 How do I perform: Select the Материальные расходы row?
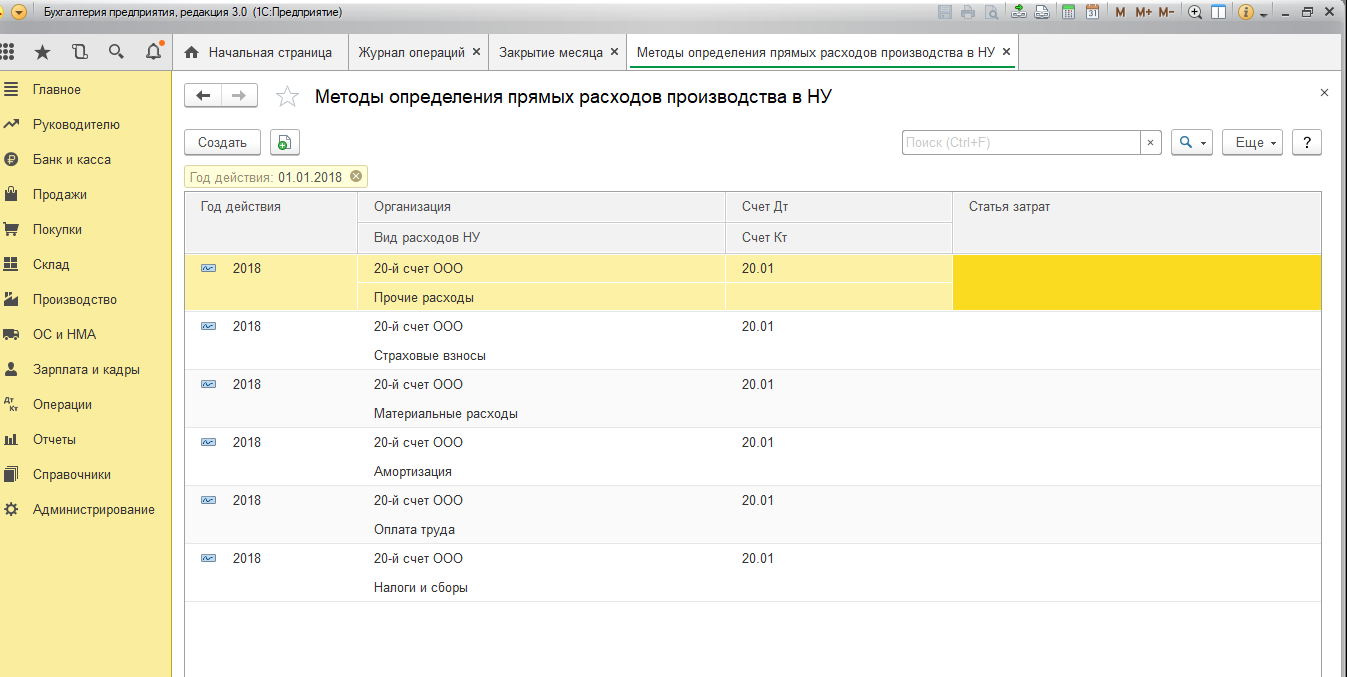[x=753, y=399]
